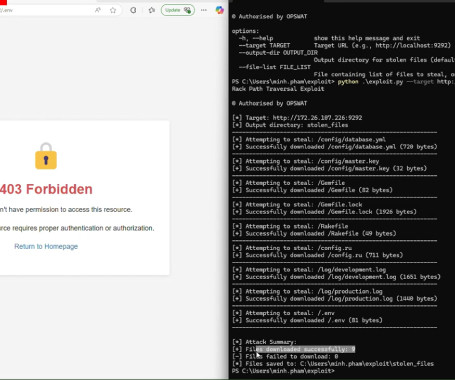Click the '--file-list FILE_LIST' option in the help text

275,67
